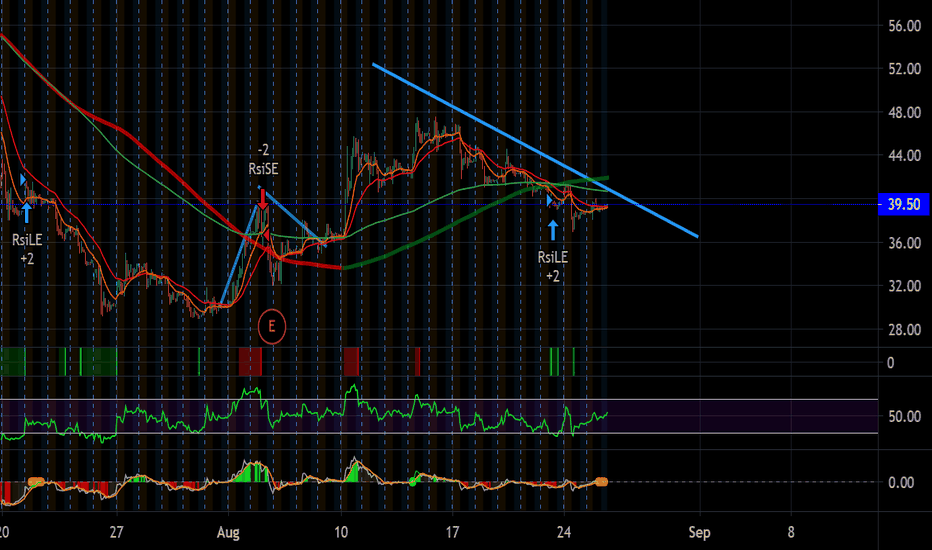Select the long descending blue trendline
The height and width of the screenshot is (550, 932).
(x=535, y=150)
